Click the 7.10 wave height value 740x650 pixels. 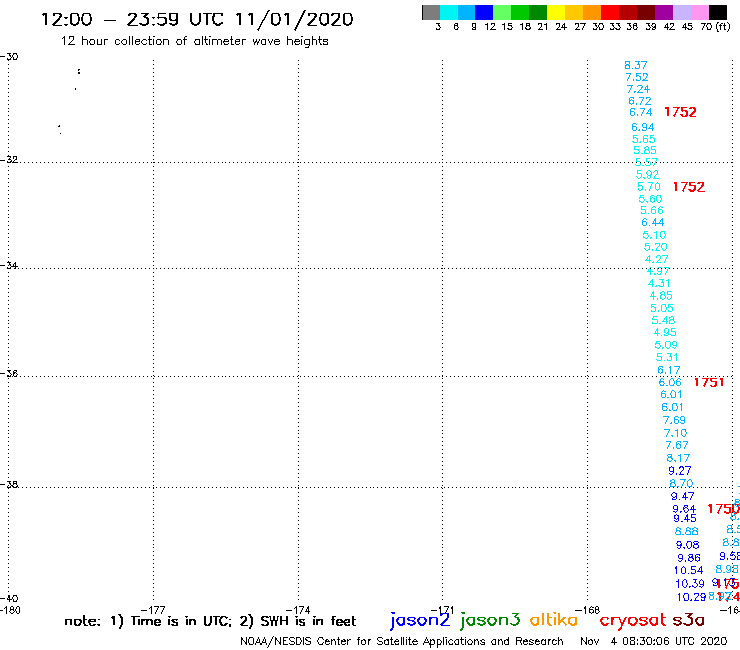point(675,433)
